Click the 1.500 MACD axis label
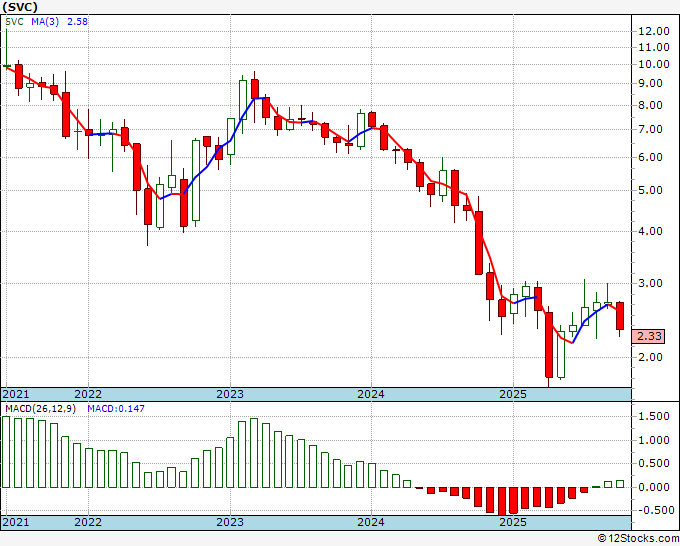680x546 pixels. [654, 416]
